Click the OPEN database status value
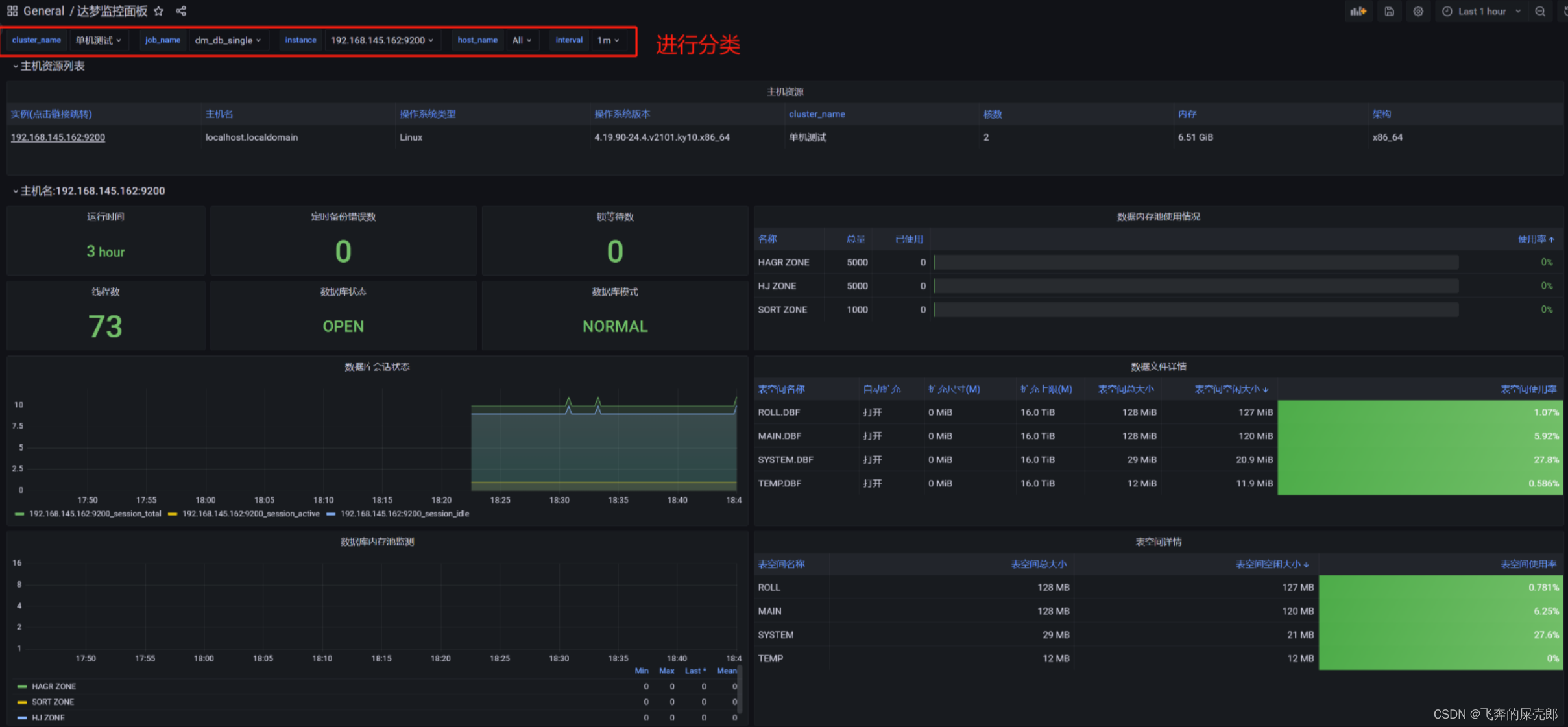This screenshot has height=727, width=1568. click(x=343, y=326)
